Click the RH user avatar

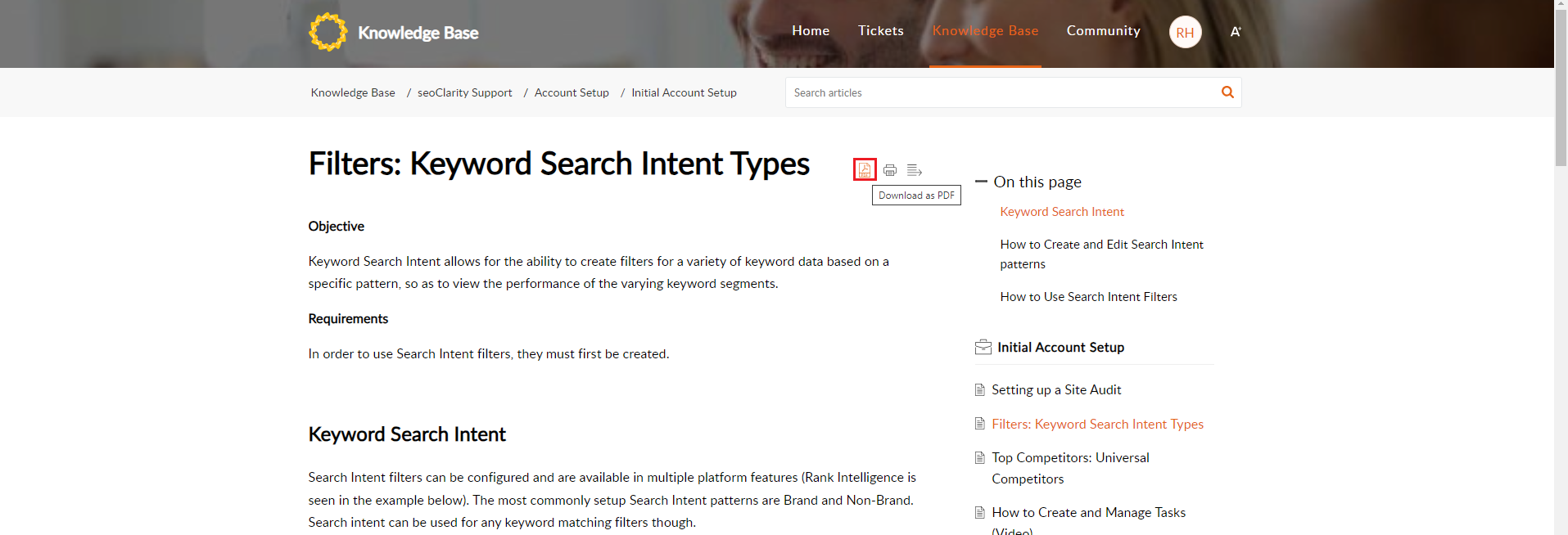pyautogui.click(x=1185, y=33)
